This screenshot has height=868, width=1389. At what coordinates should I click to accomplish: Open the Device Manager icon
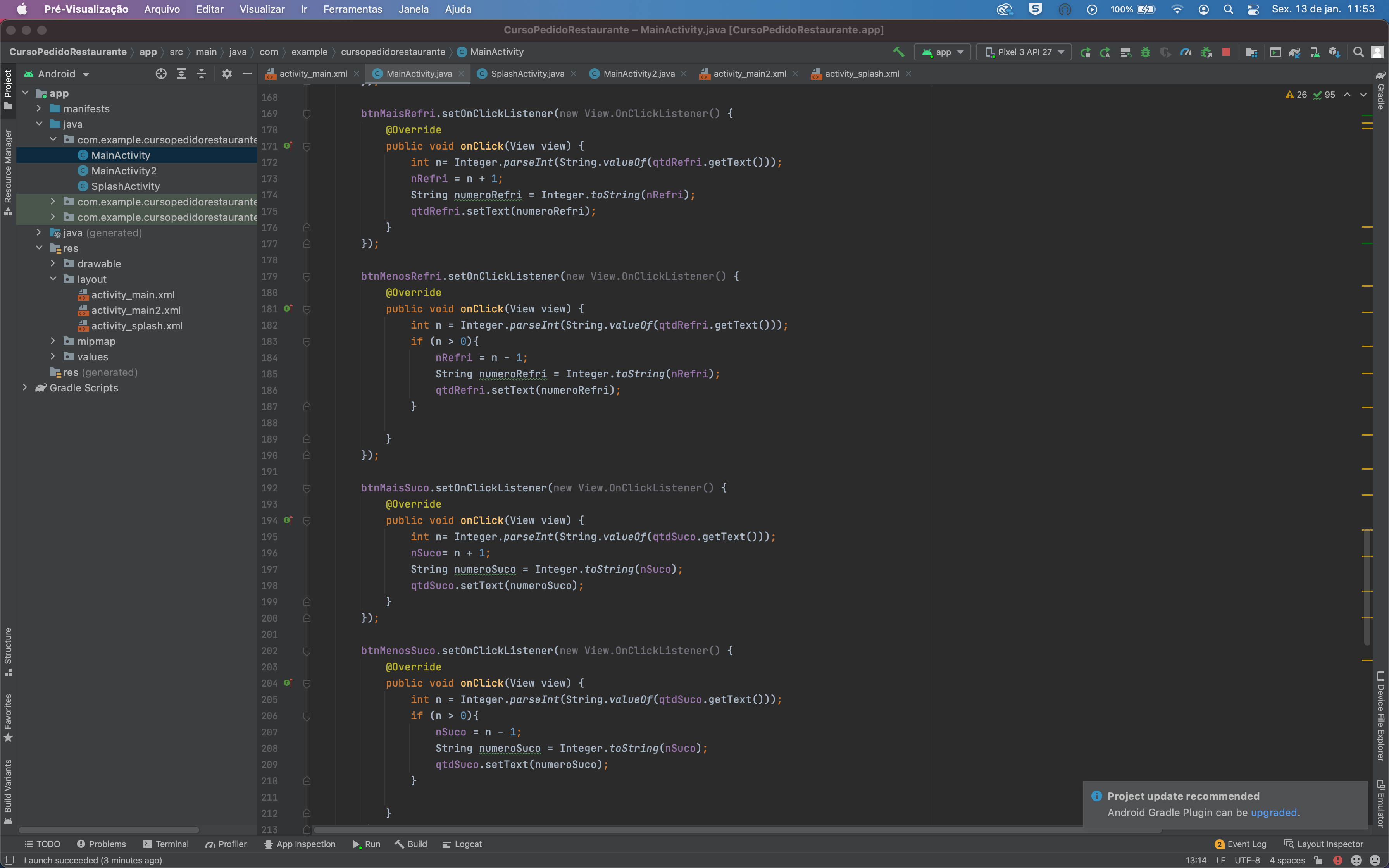pos(1314,52)
